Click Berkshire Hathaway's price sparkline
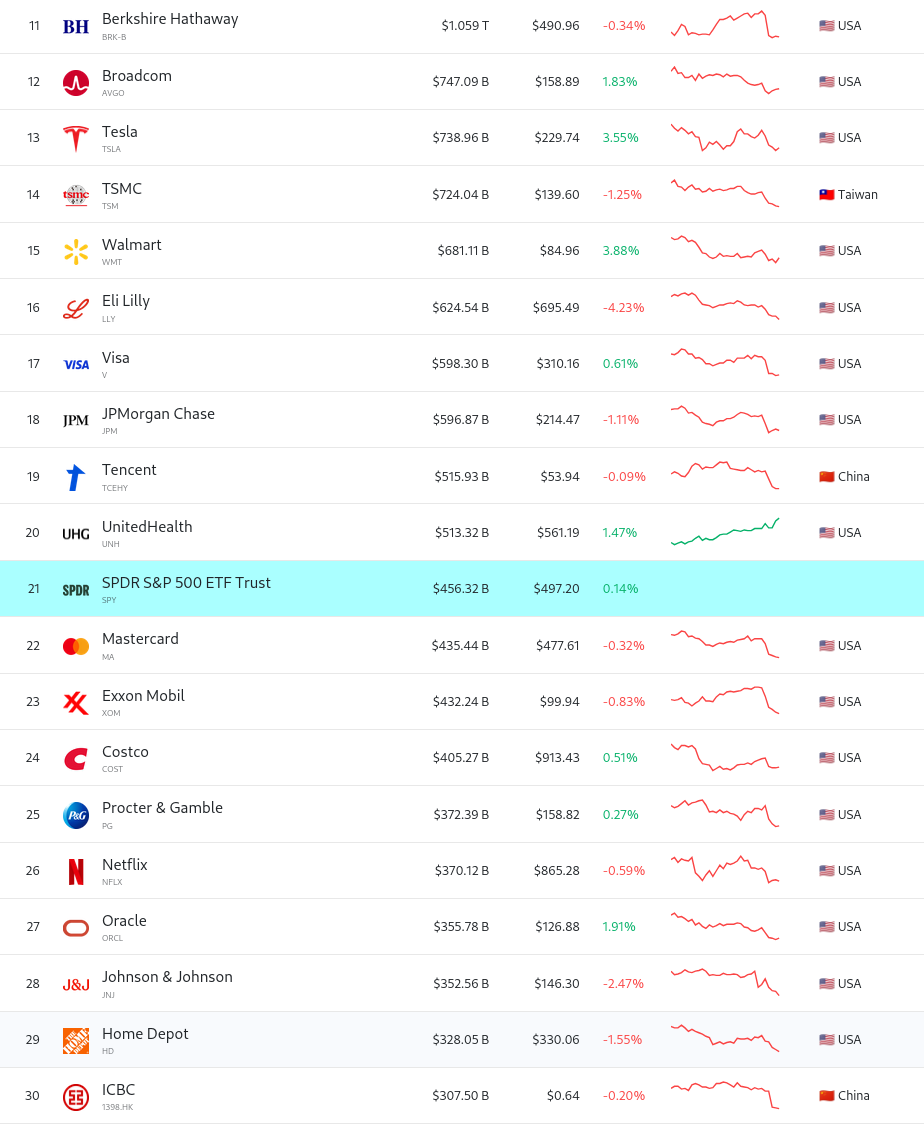924x1126 pixels. tap(725, 24)
